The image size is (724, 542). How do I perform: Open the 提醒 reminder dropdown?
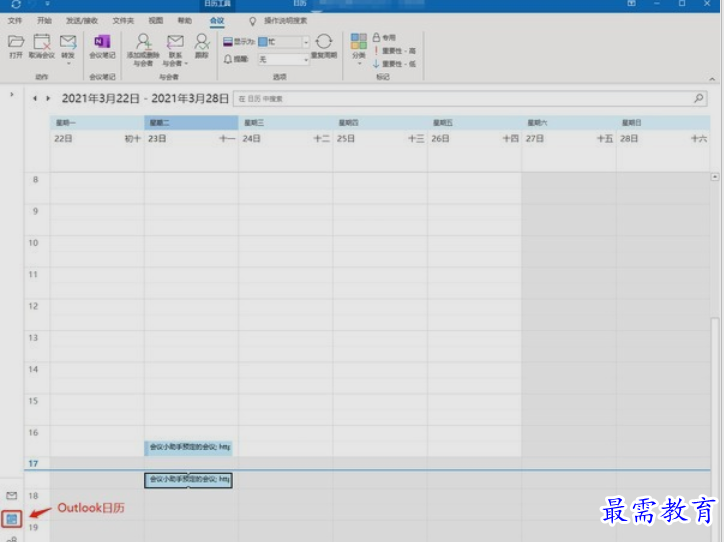coord(305,59)
